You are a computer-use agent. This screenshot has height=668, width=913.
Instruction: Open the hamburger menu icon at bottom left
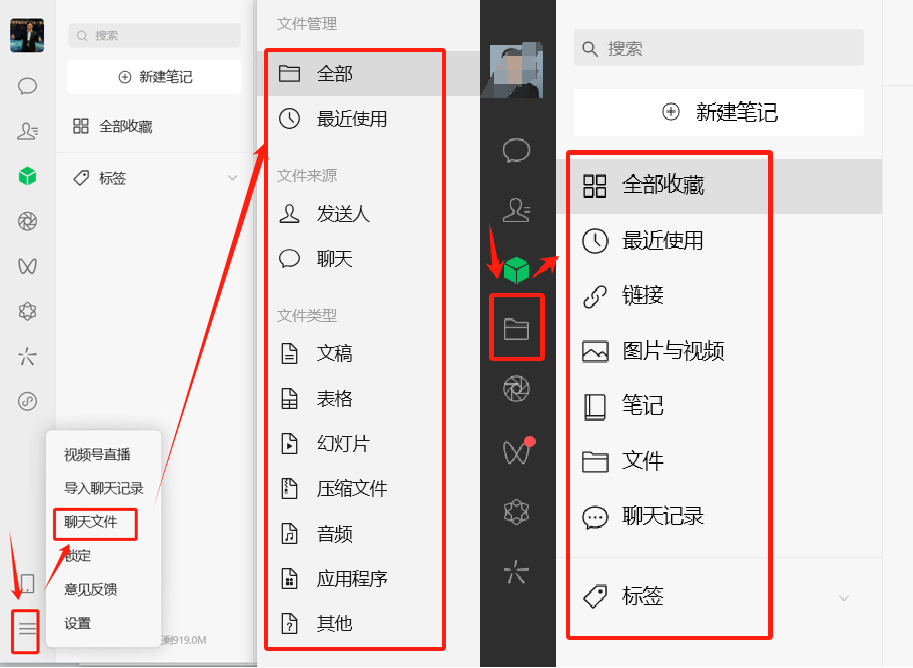click(27, 629)
